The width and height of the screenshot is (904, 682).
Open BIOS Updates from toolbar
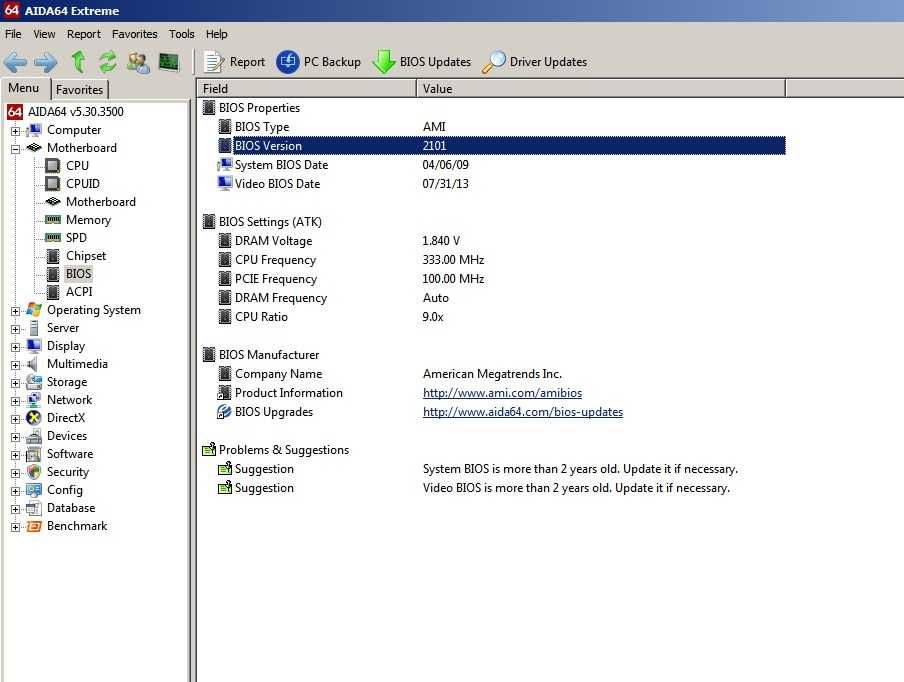pos(421,62)
